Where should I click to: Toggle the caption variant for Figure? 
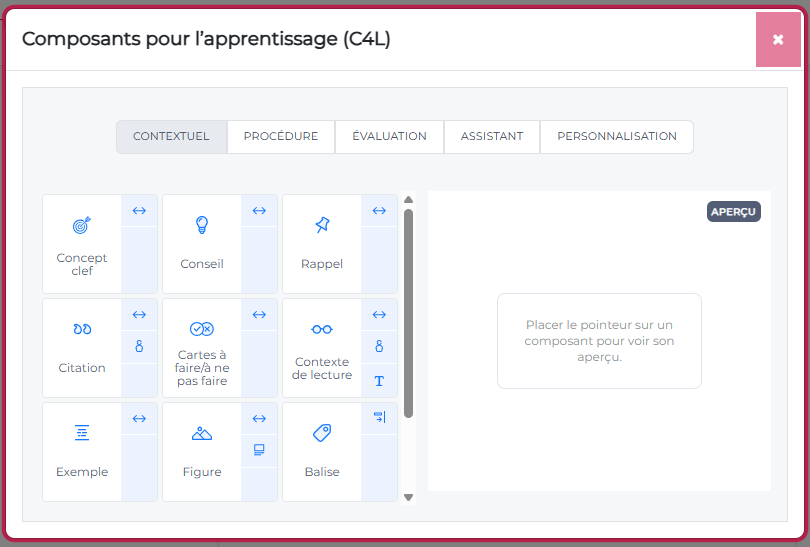259,450
